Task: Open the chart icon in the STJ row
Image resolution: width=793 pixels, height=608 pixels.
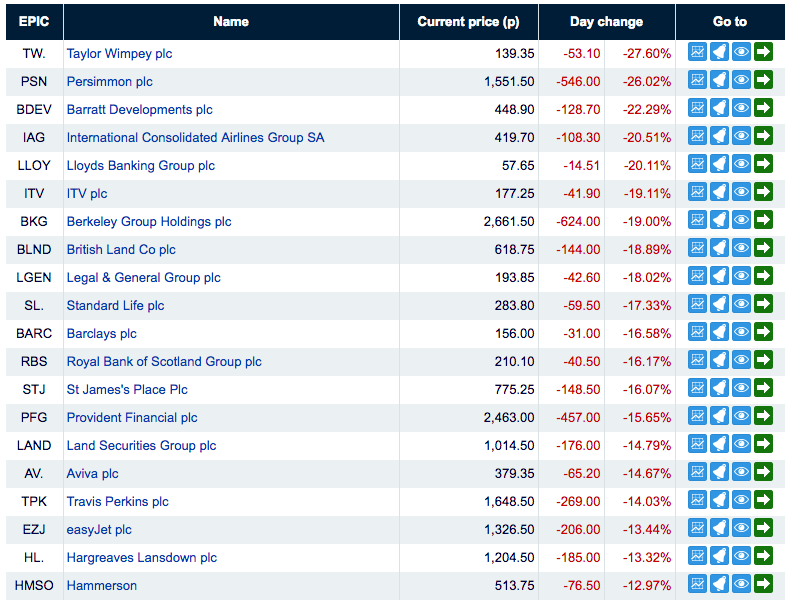Action: (697, 388)
